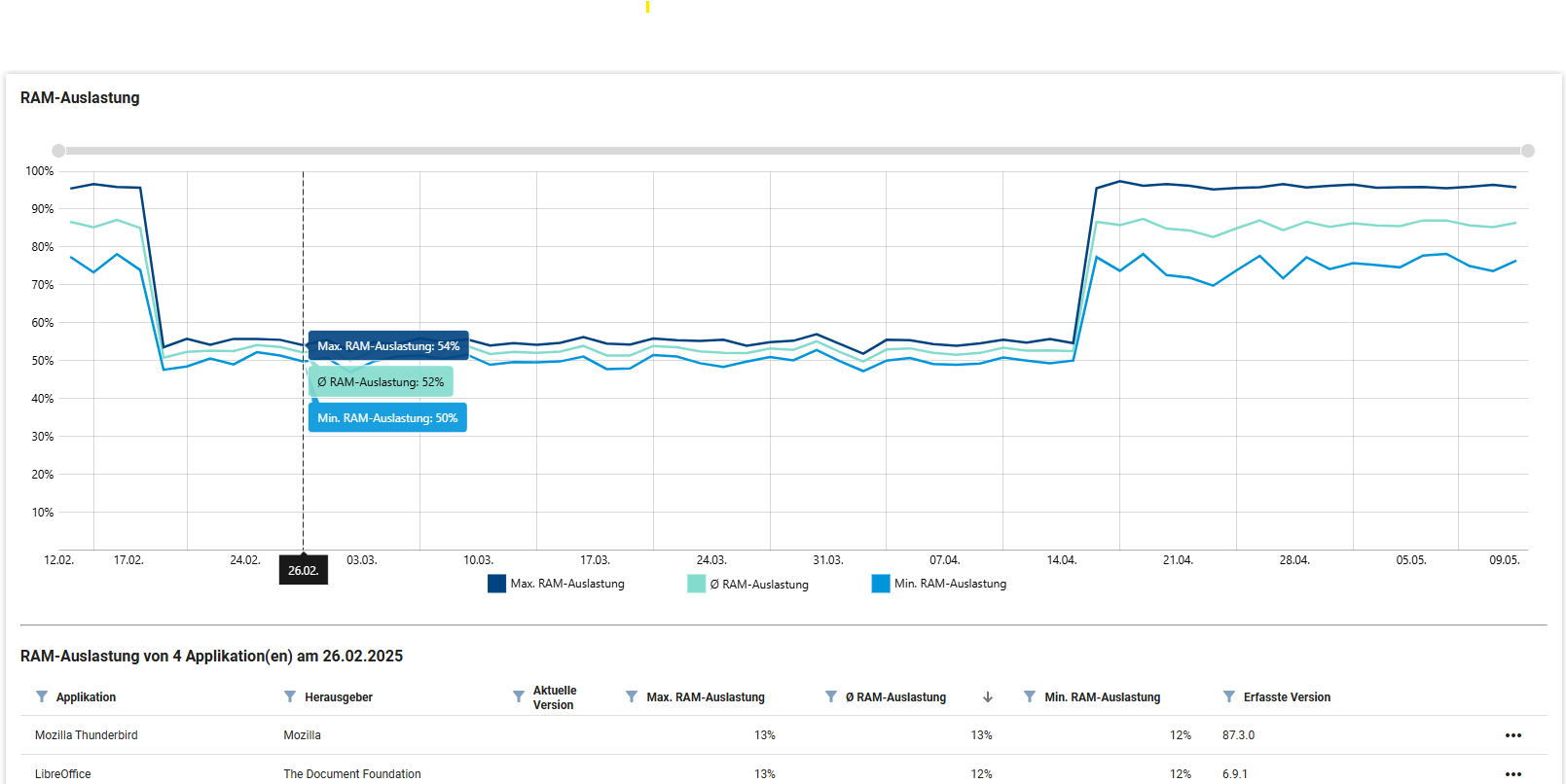The image size is (1566, 784).
Task: Click the descending sort arrow icon
Action: (988, 696)
